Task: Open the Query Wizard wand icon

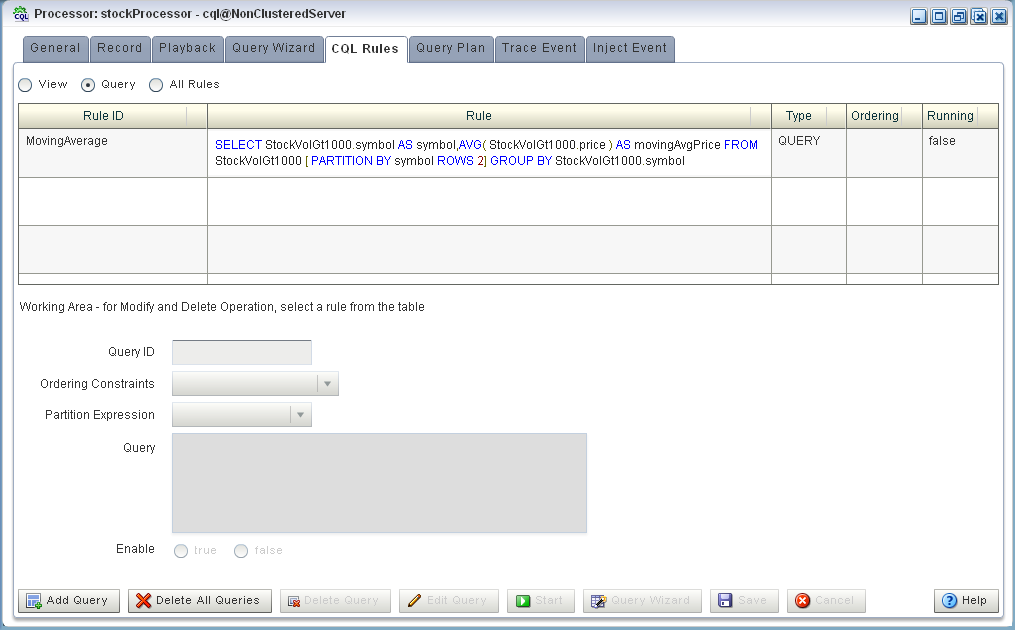Action: click(x=599, y=600)
